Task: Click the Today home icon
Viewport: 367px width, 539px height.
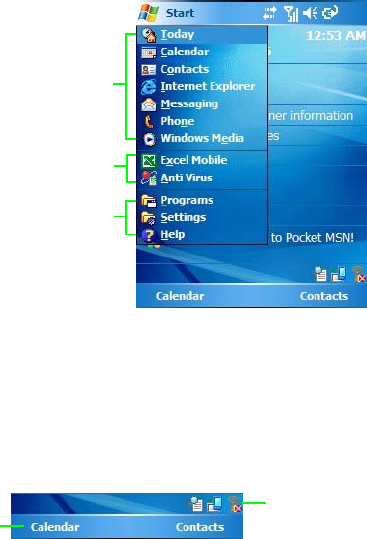Action: [x=149, y=35]
